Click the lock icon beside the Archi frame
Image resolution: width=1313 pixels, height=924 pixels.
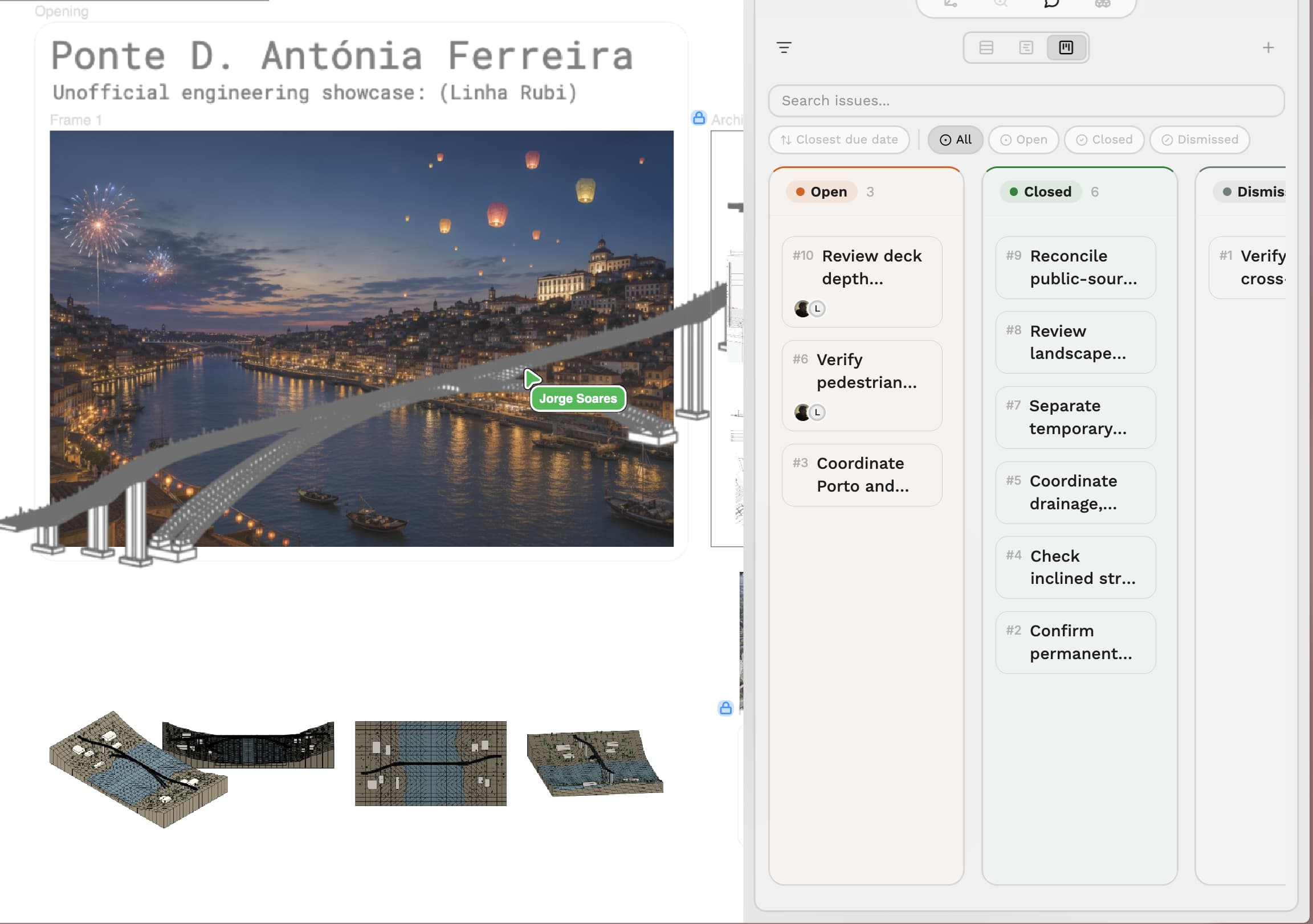tap(699, 118)
